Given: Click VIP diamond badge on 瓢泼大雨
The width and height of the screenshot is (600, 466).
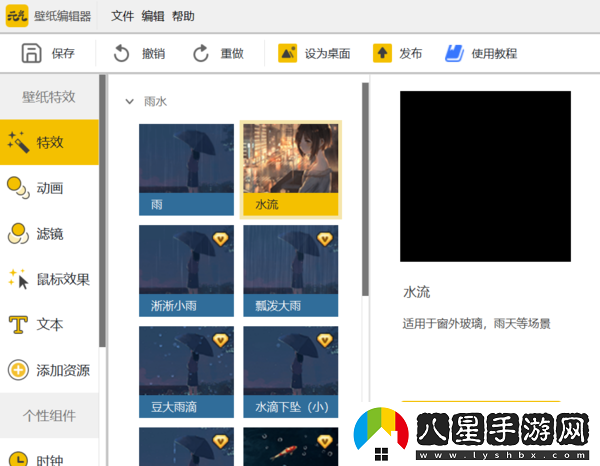Looking at the screenshot, I should pos(324,239).
